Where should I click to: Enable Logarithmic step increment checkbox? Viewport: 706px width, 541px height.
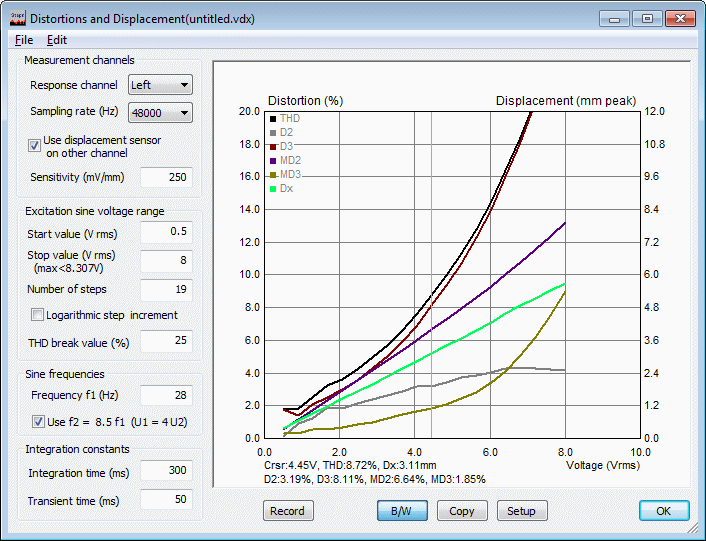click(38, 315)
